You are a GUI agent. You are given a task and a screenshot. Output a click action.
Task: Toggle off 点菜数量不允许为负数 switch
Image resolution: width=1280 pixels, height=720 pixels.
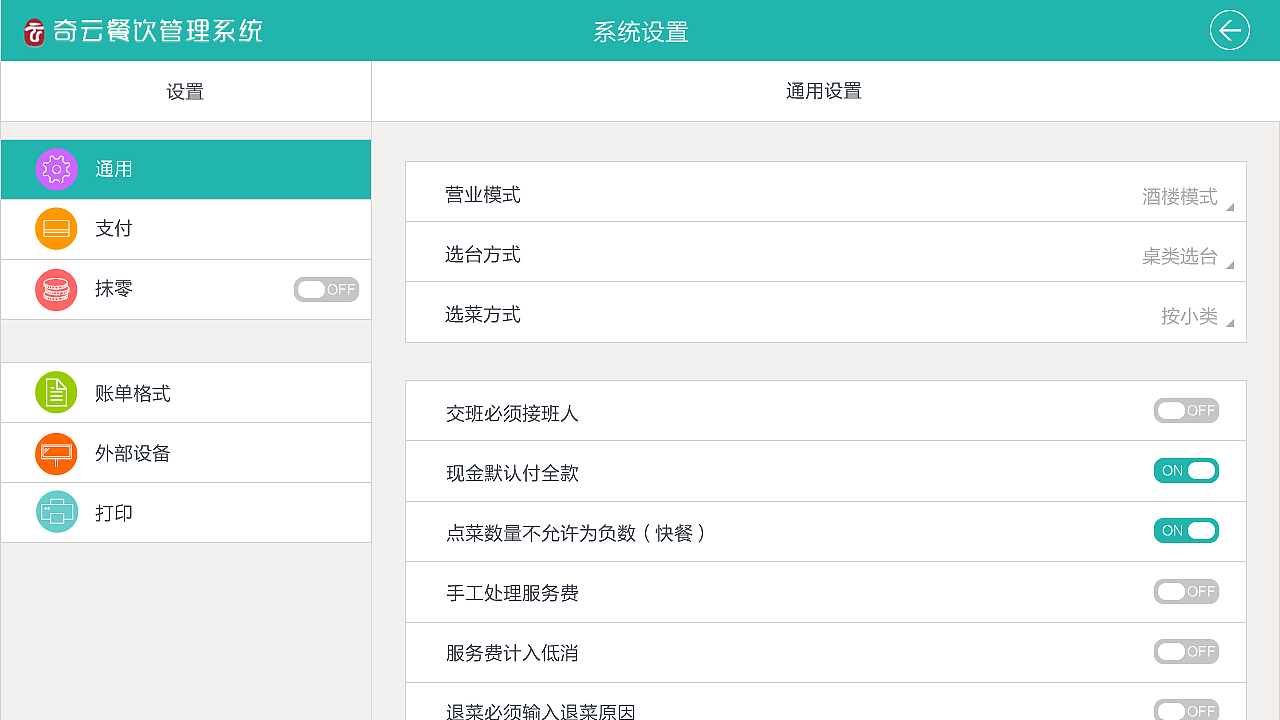click(1186, 531)
